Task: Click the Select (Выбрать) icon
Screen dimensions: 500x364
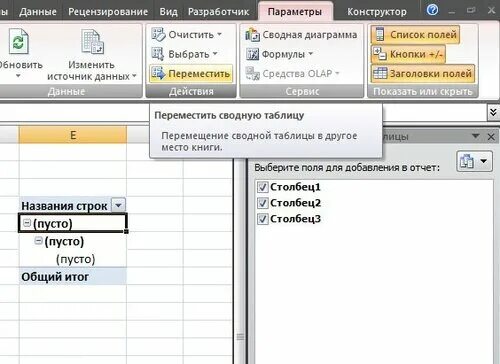Action: (x=158, y=54)
